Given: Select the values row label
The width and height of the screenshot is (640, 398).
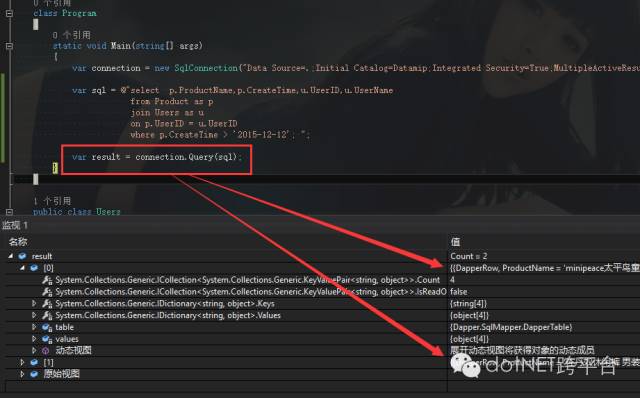Looking at the screenshot, I should pyautogui.click(x=67, y=339).
